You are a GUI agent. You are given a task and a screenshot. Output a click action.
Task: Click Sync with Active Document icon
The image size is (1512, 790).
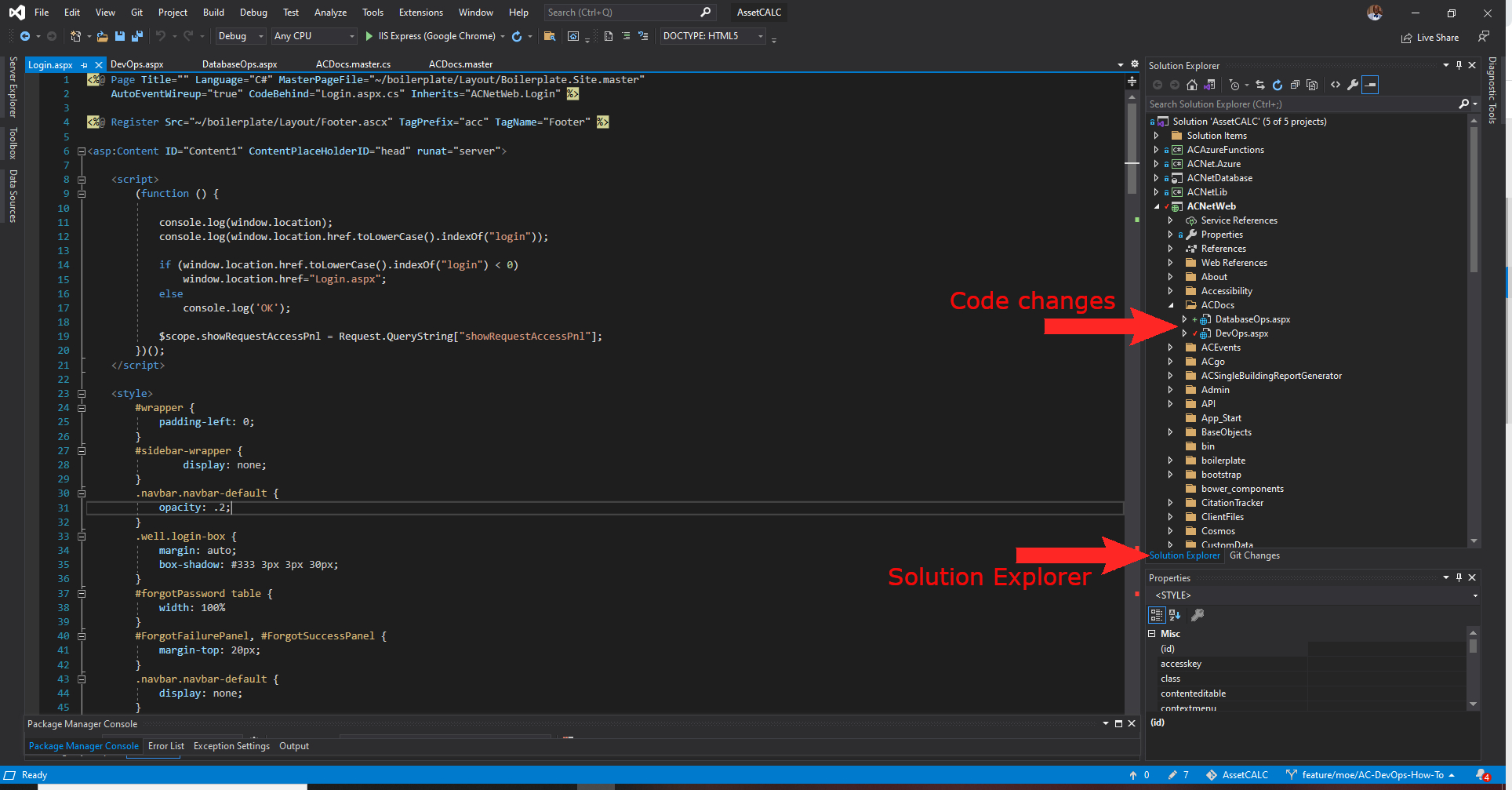(x=1260, y=85)
